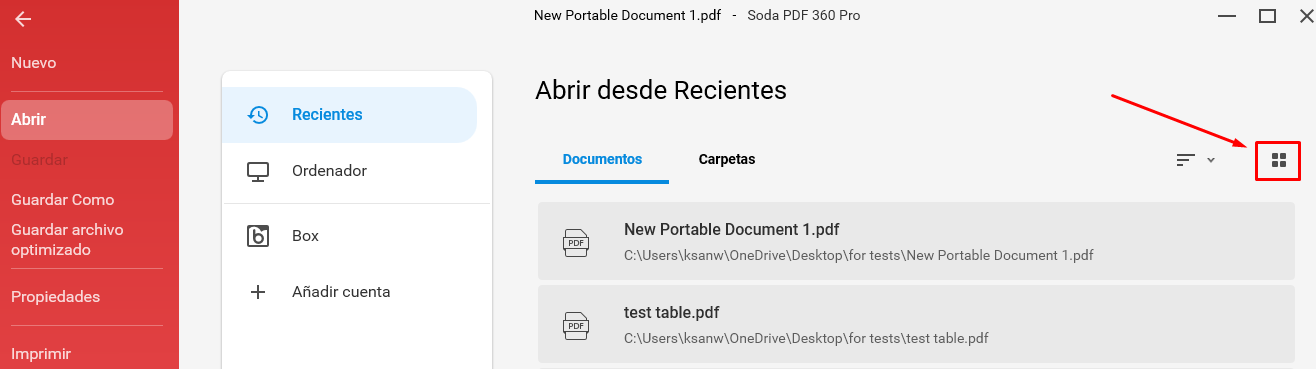Click the Box cloud service icon
The image size is (1316, 369).
[258, 236]
